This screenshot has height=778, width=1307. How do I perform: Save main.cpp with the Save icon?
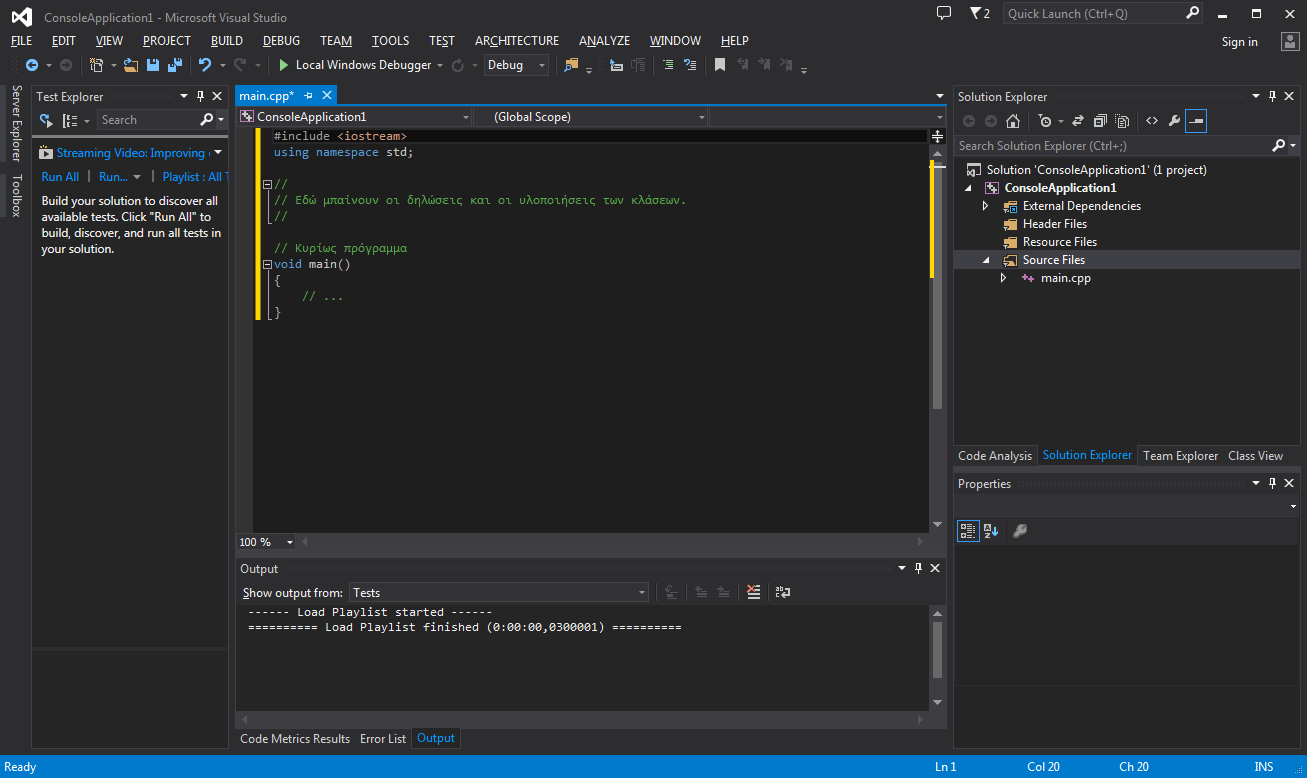pyautogui.click(x=153, y=65)
